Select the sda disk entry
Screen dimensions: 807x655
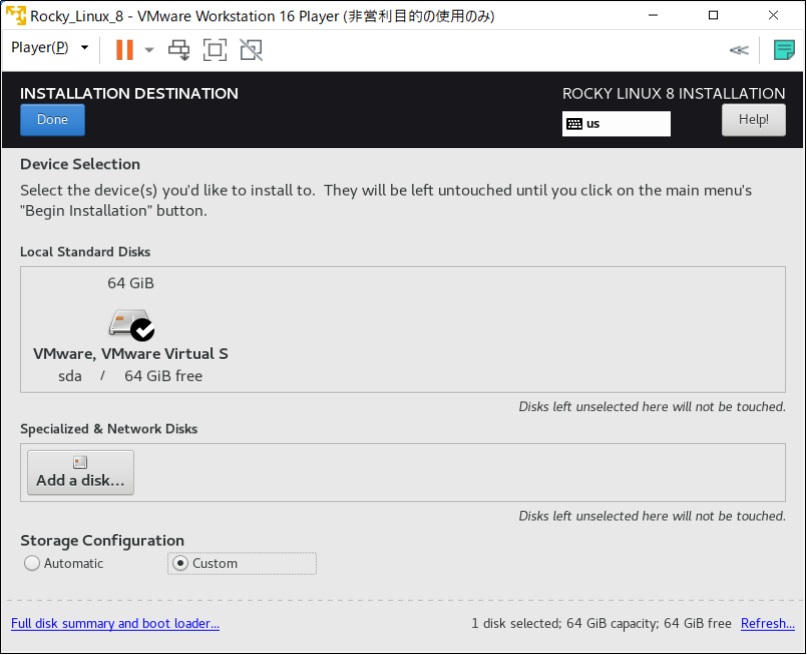tap(70, 375)
